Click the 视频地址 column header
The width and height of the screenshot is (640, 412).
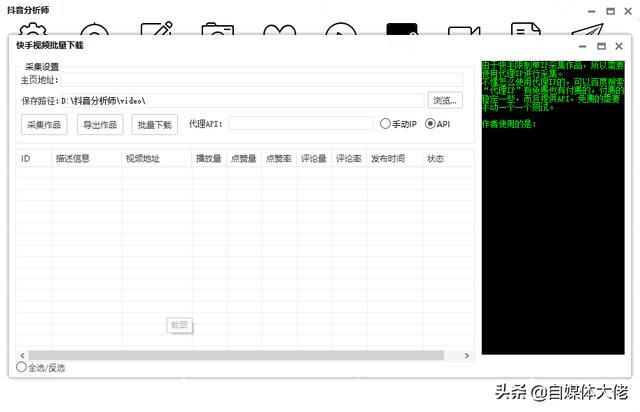point(157,158)
